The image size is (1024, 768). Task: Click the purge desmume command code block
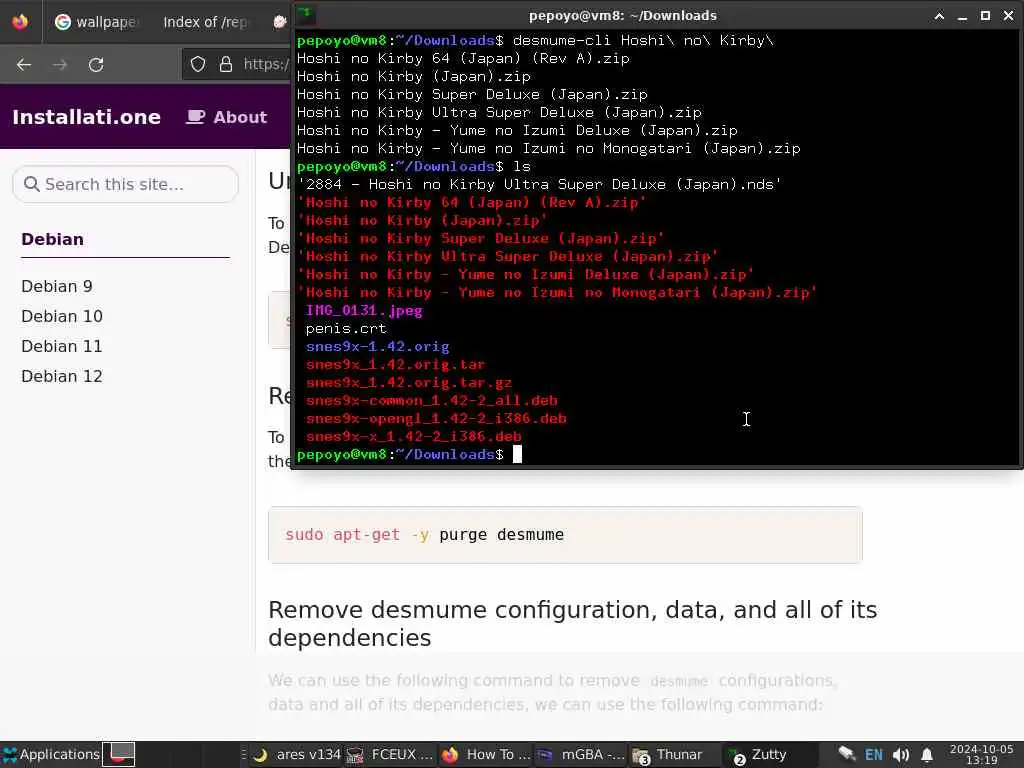pos(565,535)
